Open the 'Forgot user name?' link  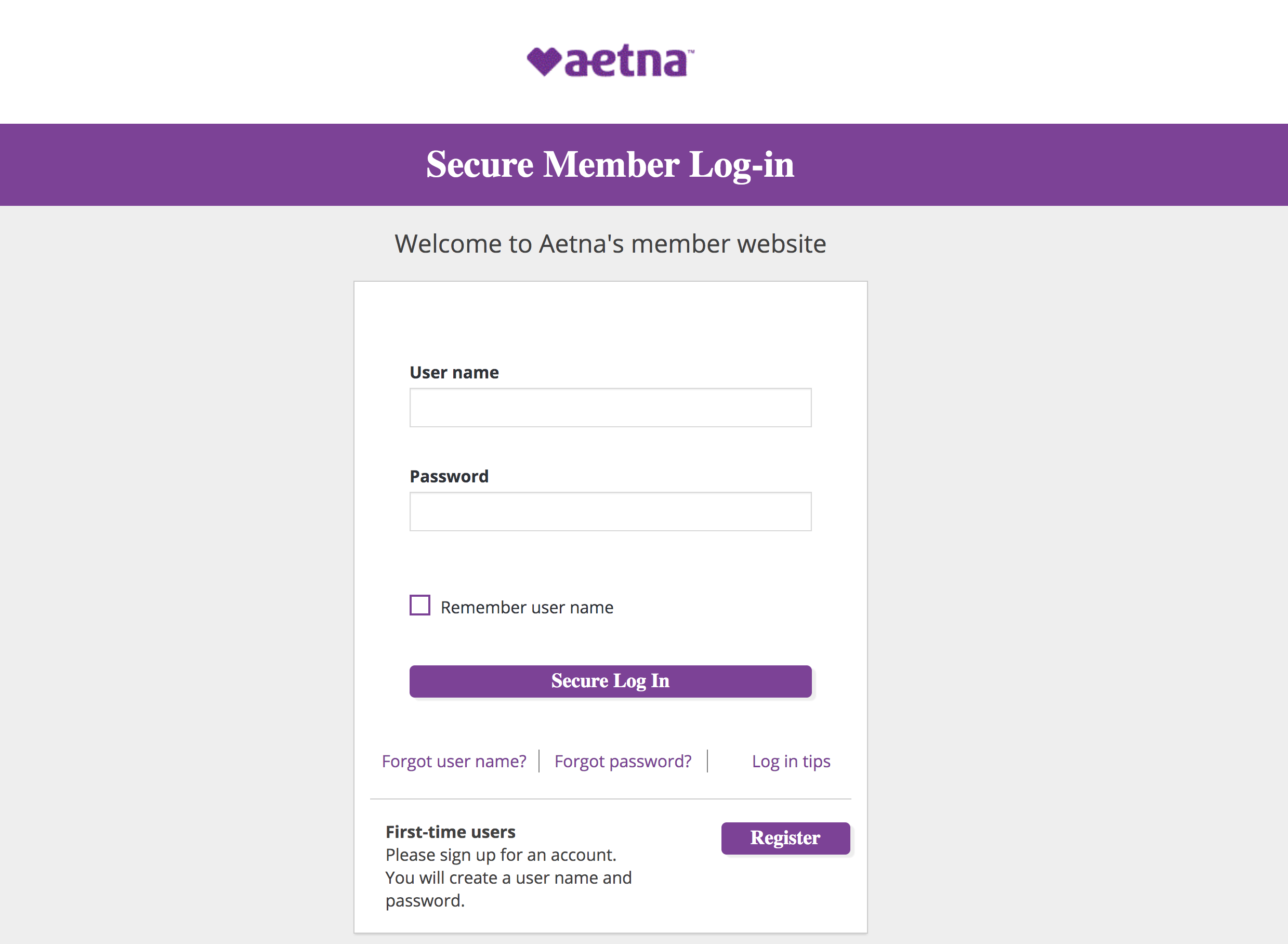(454, 761)
